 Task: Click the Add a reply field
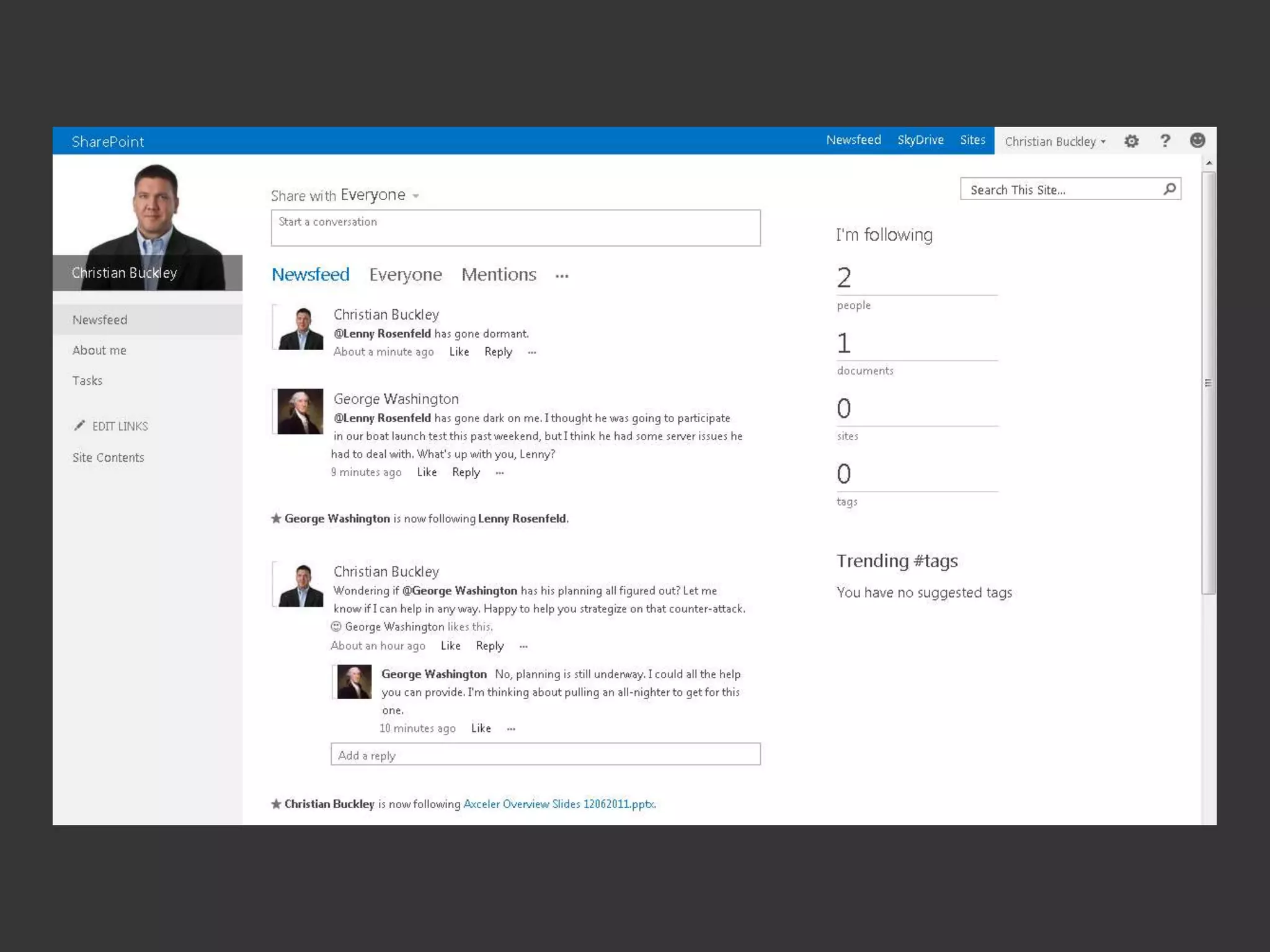coord(545,755)
